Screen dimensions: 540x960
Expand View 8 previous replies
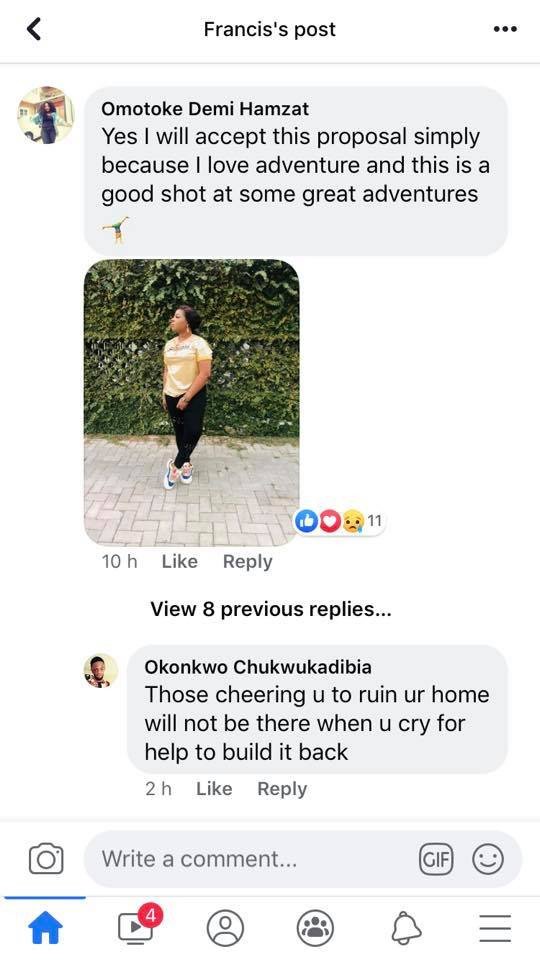pyautogui.click(x=271, y=609)
